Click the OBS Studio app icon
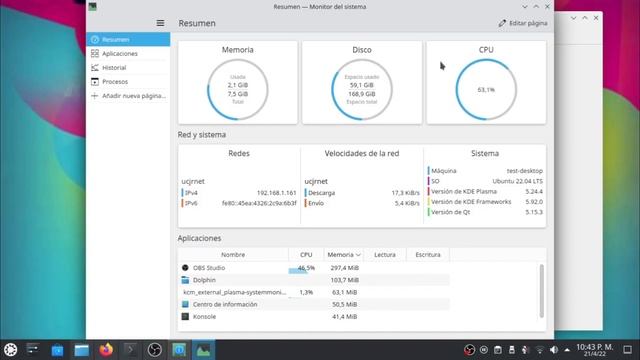 [185, 268]
